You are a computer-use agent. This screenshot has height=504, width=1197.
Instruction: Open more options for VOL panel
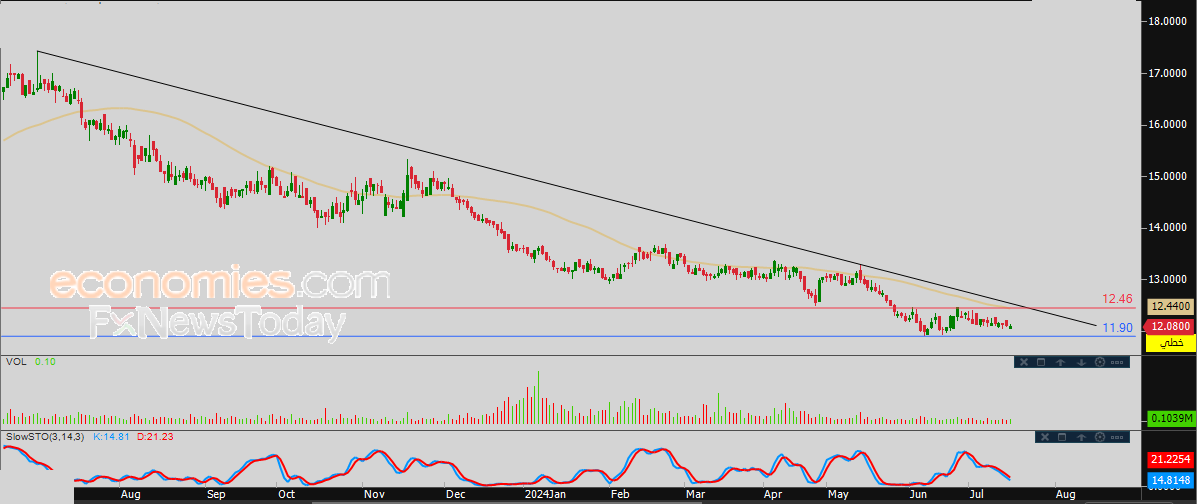pyautogui.click(x=1117, y=362)
